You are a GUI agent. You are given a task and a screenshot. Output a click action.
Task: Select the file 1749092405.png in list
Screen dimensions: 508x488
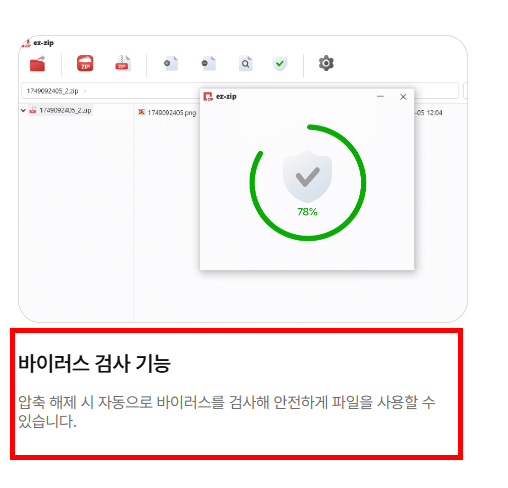[172, 113]
